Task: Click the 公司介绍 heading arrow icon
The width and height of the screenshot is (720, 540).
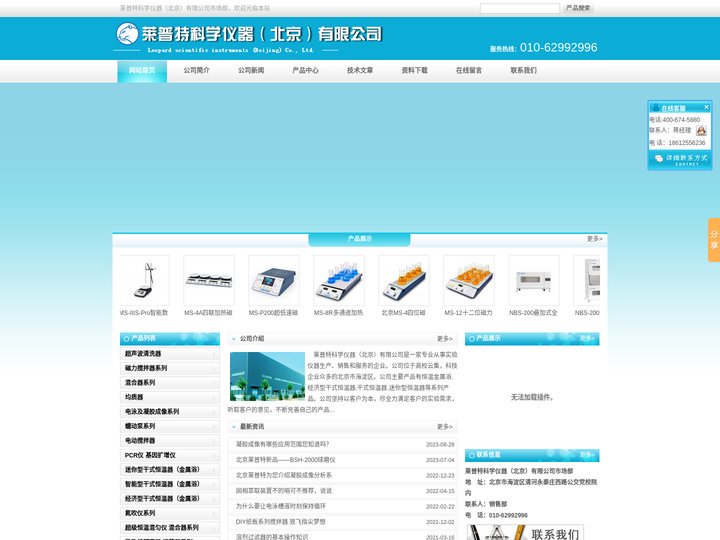Action: pos(234,339)
